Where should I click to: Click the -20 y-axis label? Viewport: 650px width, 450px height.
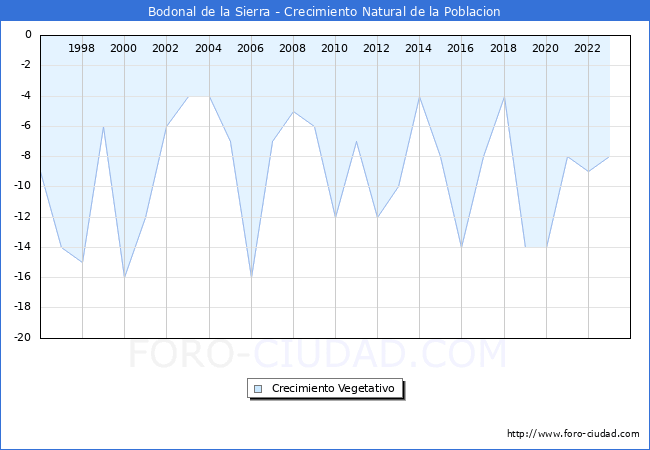tap(23, 337)
